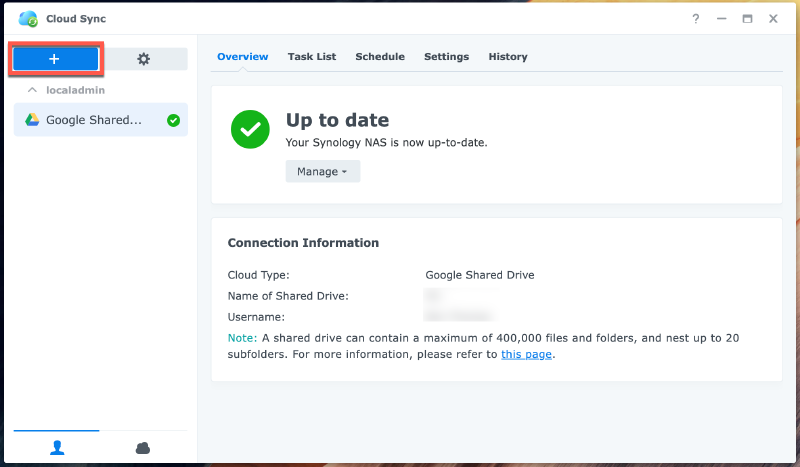Open help with the question mark icon
The width and height of the screenshot is (800, 467).
pos(696,18)
